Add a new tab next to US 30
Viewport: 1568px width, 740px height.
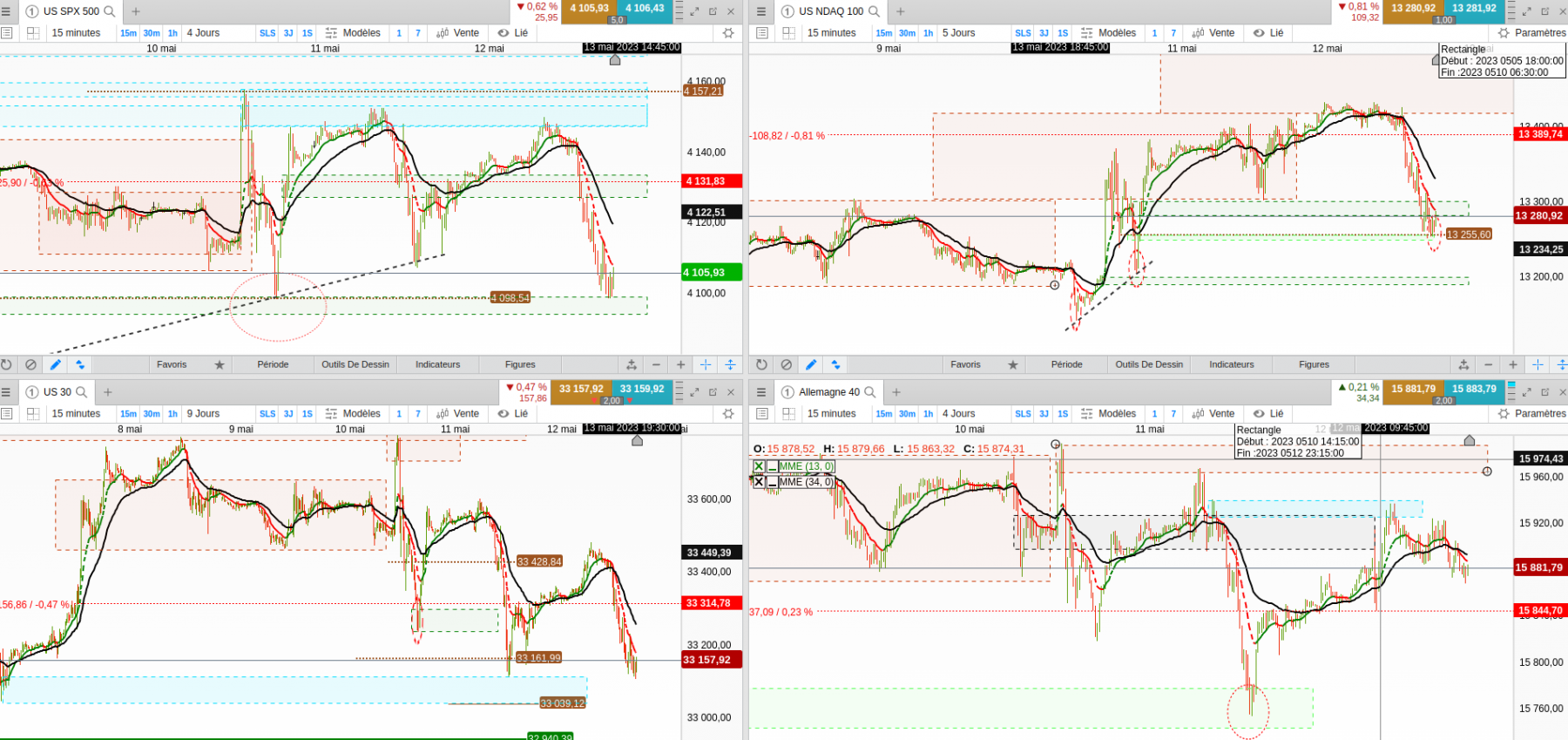[108, 392]
